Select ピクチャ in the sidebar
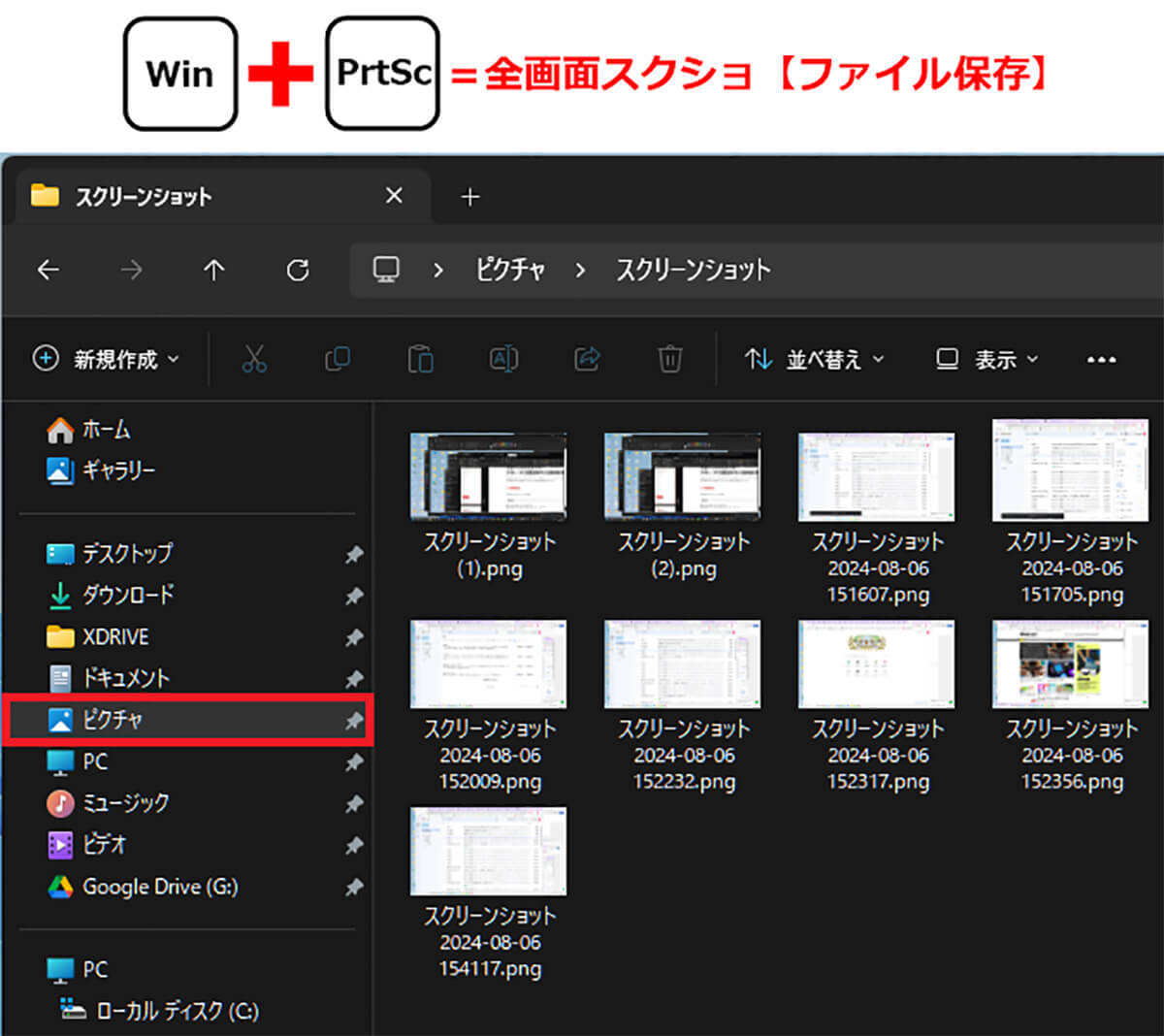 click(187, 720)
